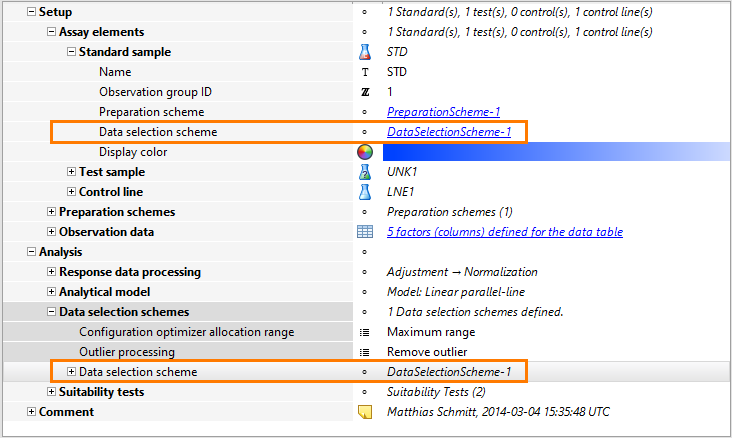This screenshot has width=732, height=438.
Task: Select the Preparation scheme row label
Action: pyautogui.click(x=151, y=112)
